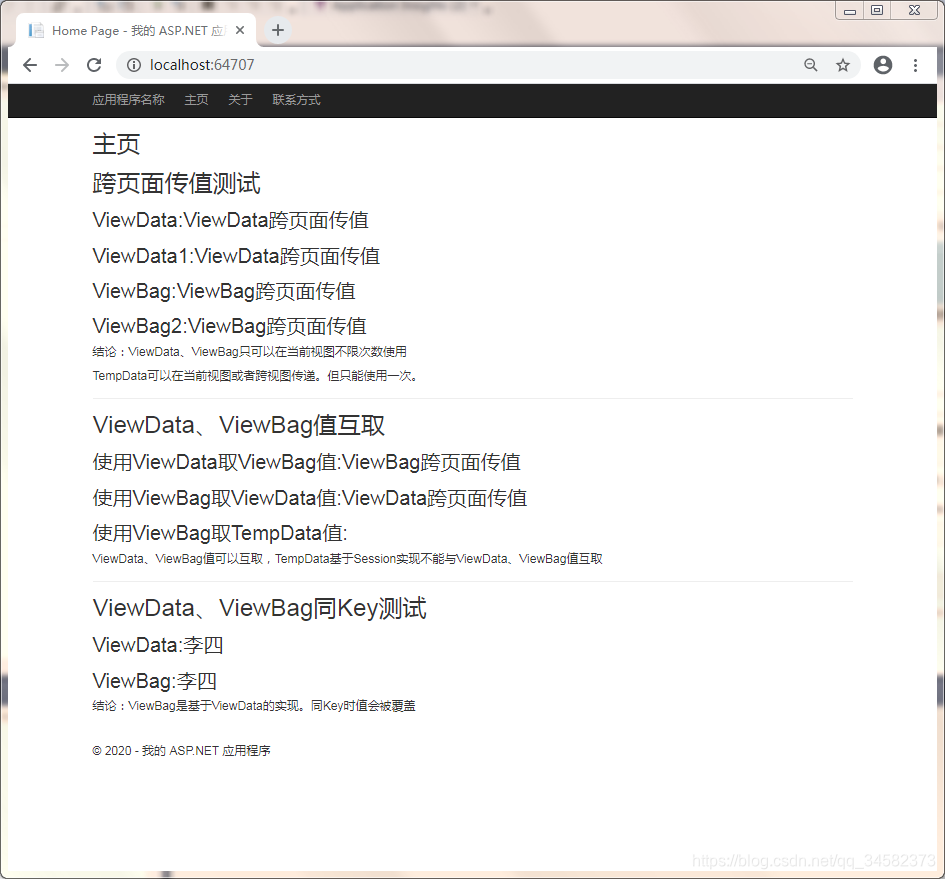945x879 pixels.
Task: Bookmark this page with the star icon
Action: 843,65
